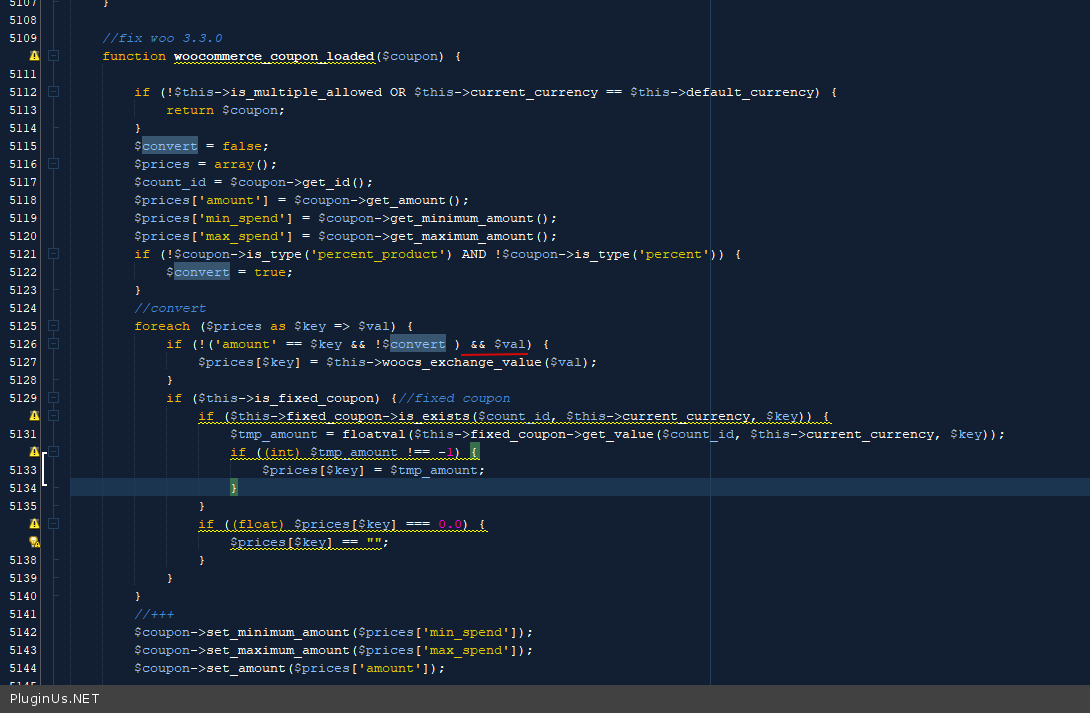Collapse the fold at line 5121
The height and width of the screenshot is (713, 1090).
click(54, 254)
